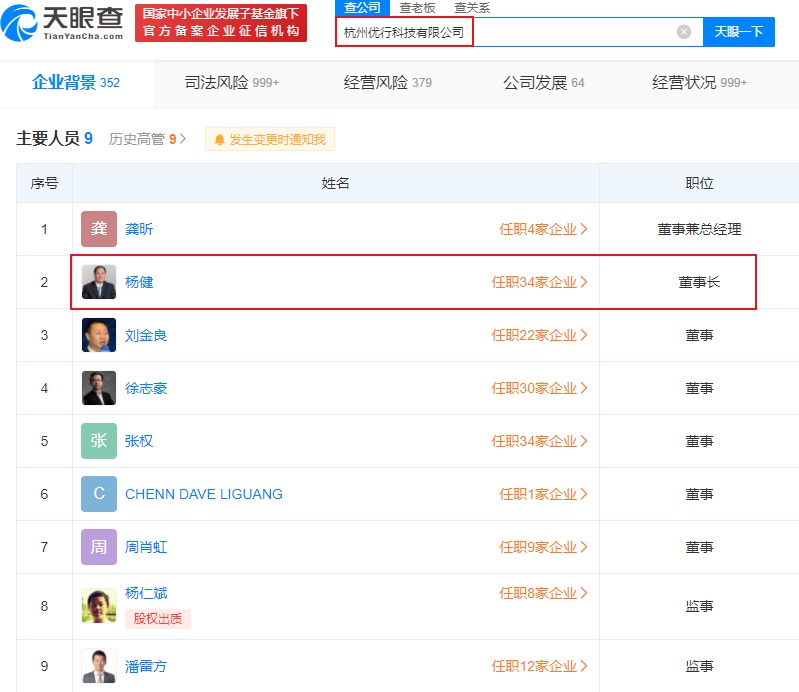The image size is (799, 692).
Task: Focus the company search input field
Action: (x=519, y=32)
